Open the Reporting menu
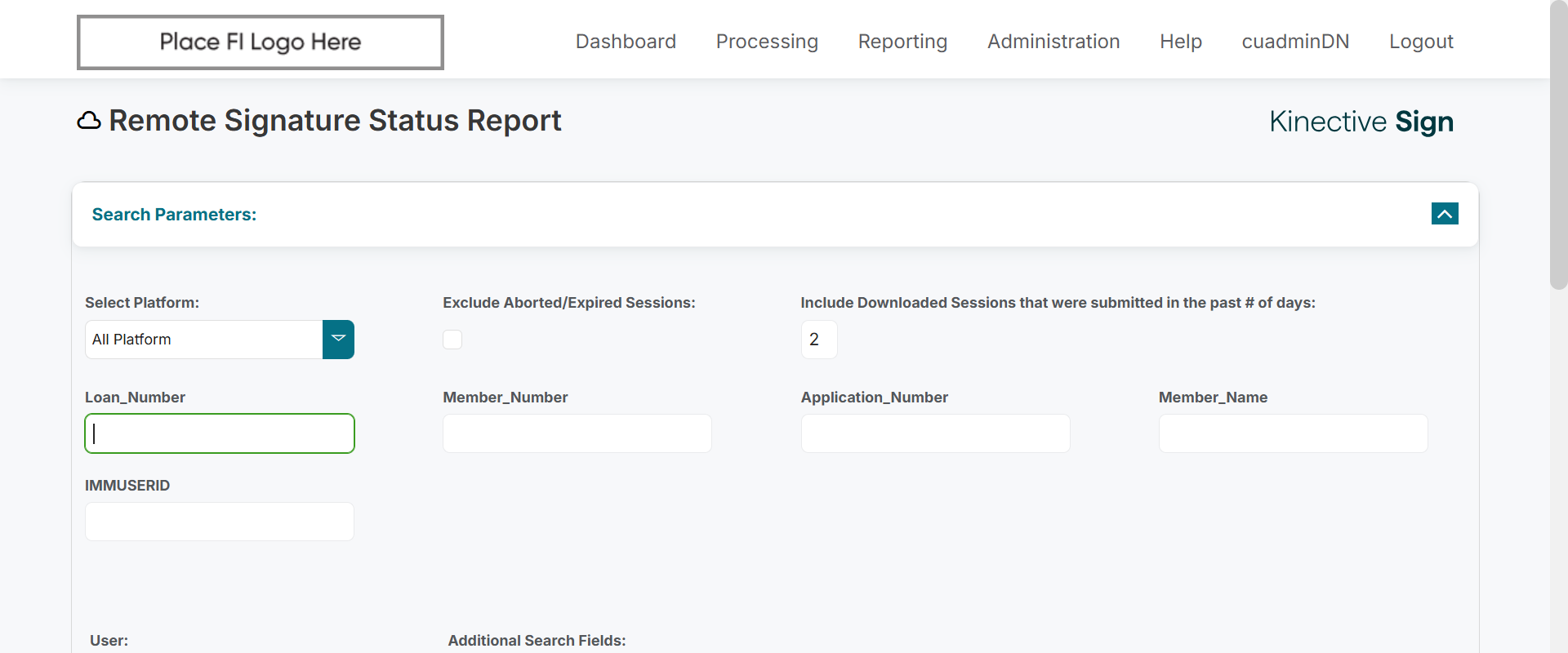This screenshot has height=653, width=1568. pyautogui.click(x=902, y=42)
